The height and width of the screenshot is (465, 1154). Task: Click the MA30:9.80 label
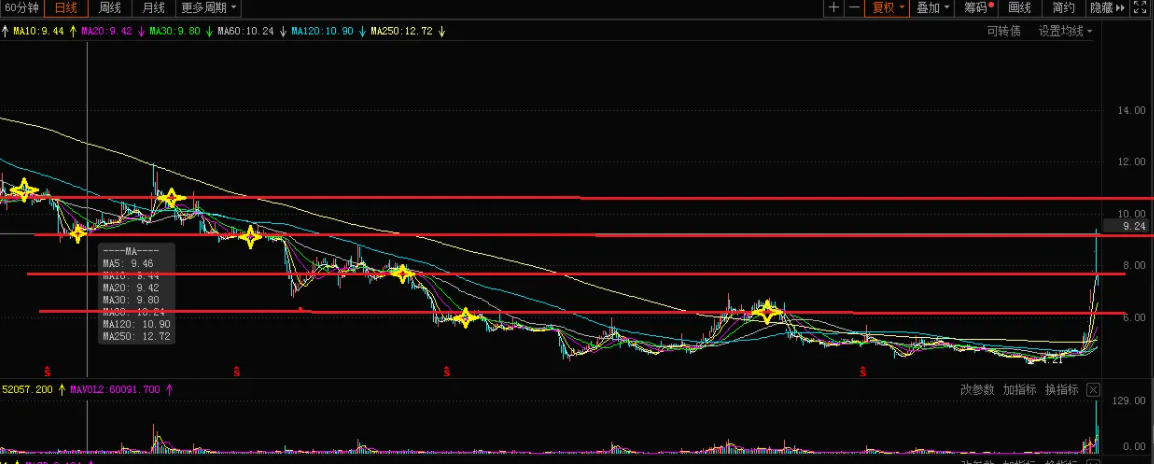174,31
